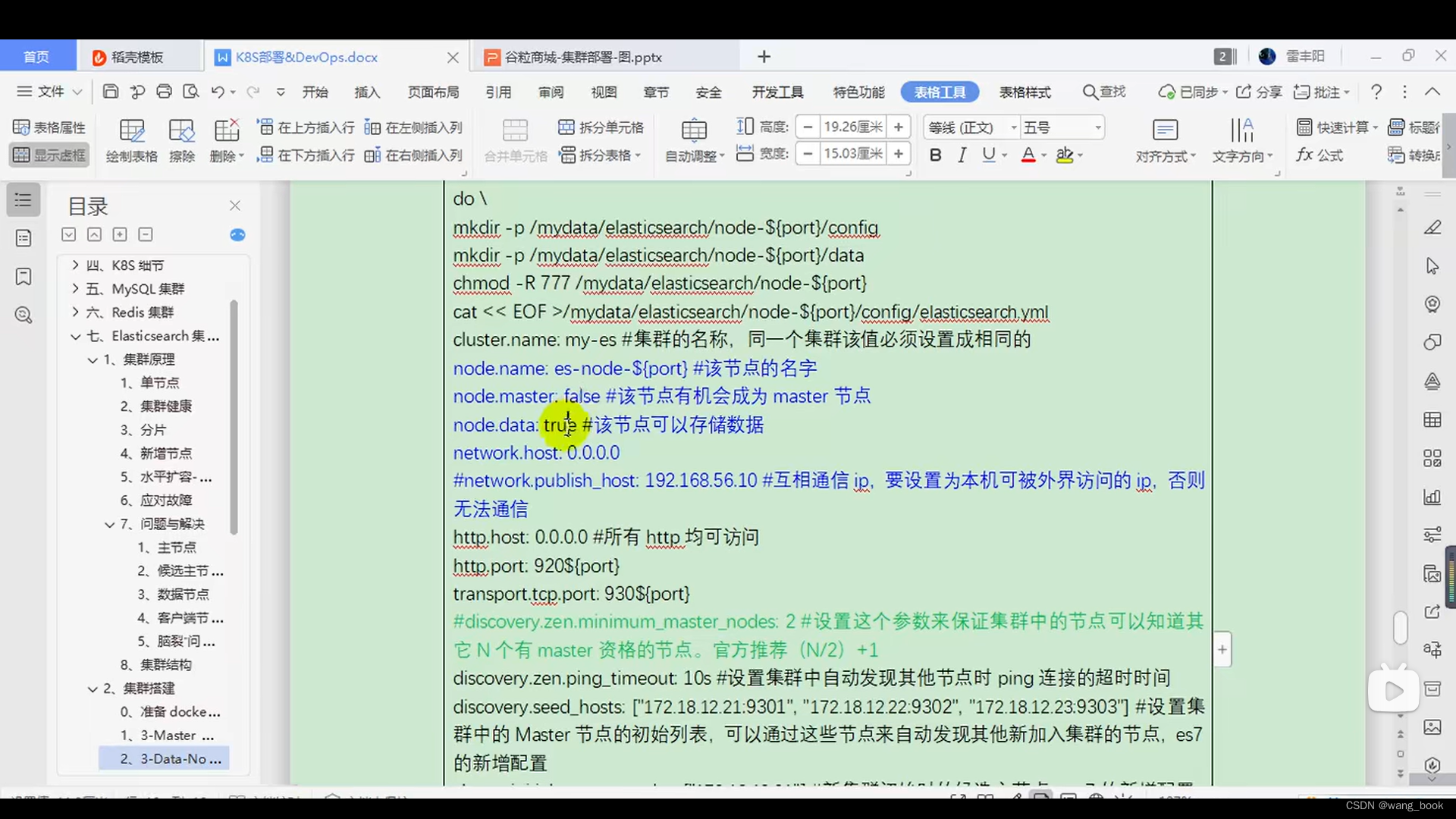This screenshot has width=1456, height=819.
Task: Open search in the left sidebar
Action: click(x=23, y=315)
